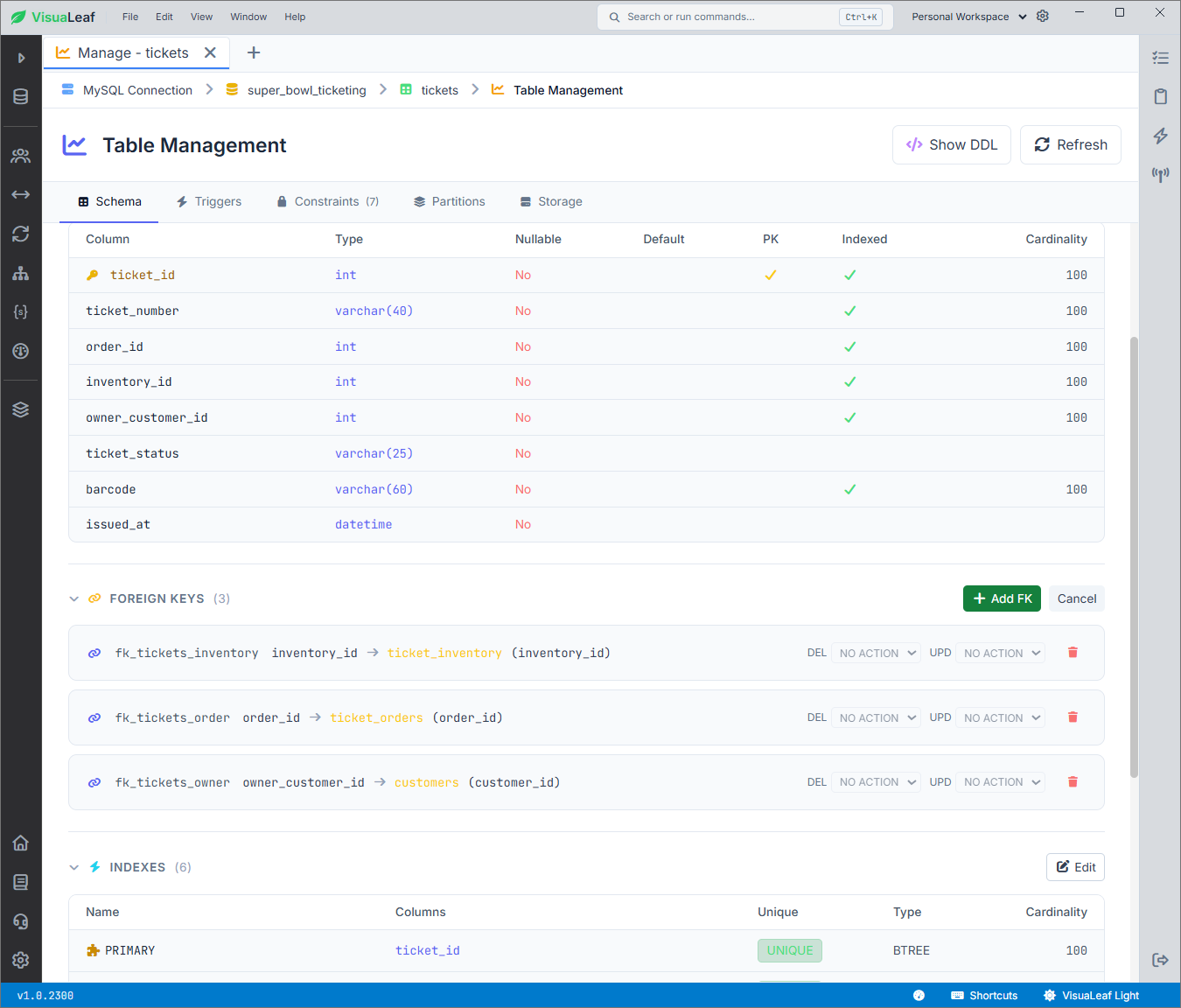
Task: Close the Manage - tickets tab
Action: (210, 52)
